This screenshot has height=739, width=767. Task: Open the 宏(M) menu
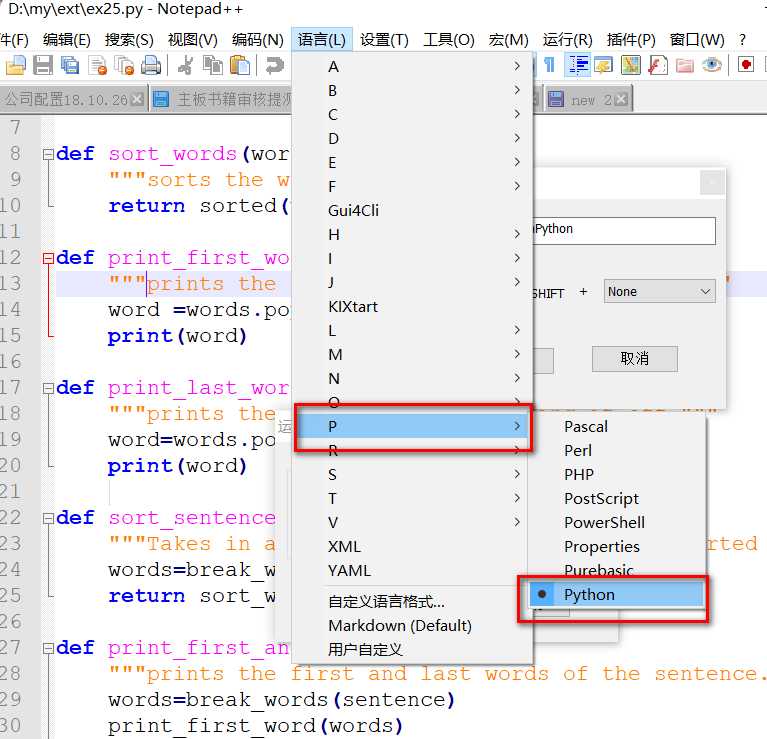[508, 40]
